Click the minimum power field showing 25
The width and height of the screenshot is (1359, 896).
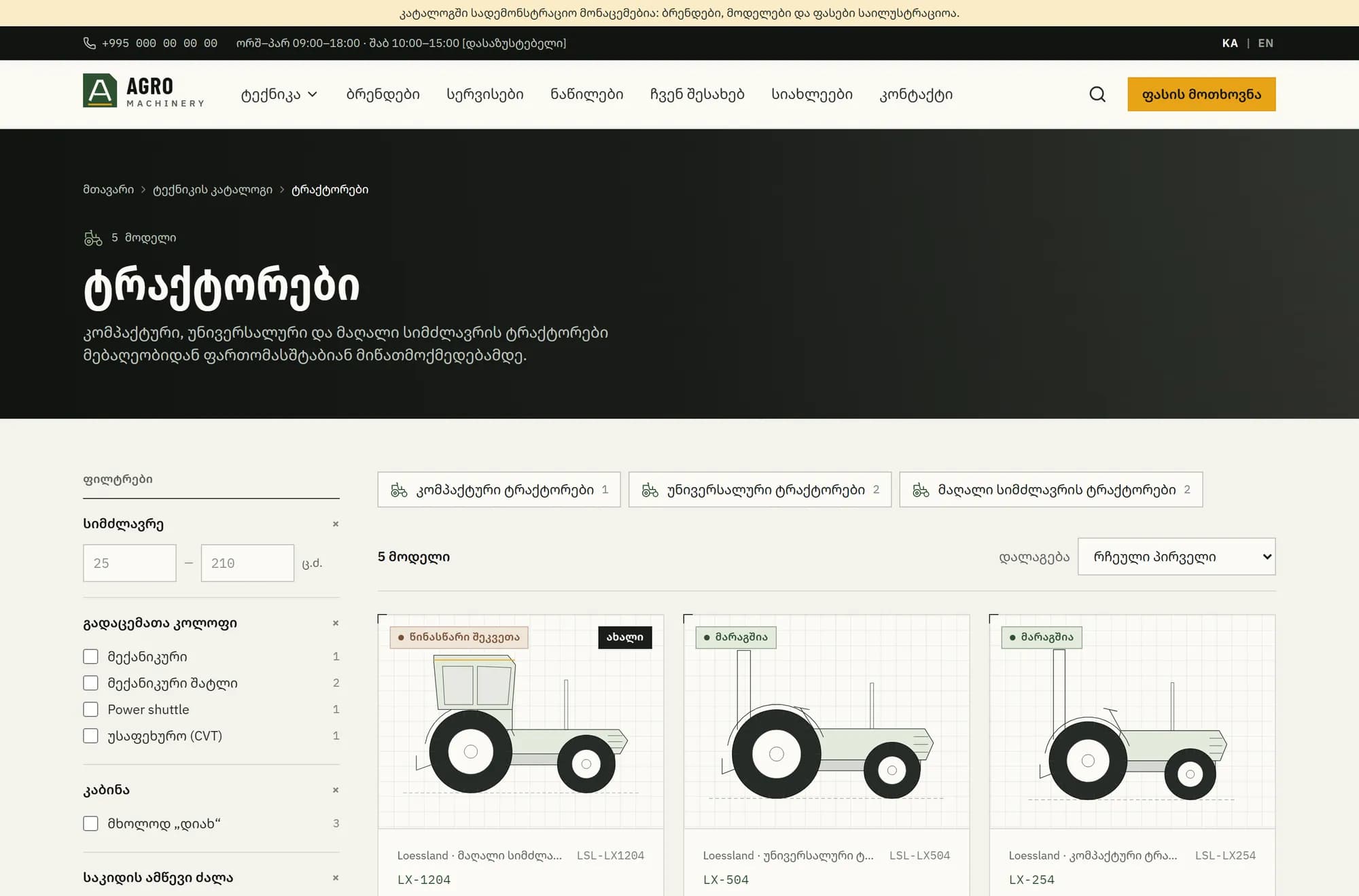coord(130,563)
